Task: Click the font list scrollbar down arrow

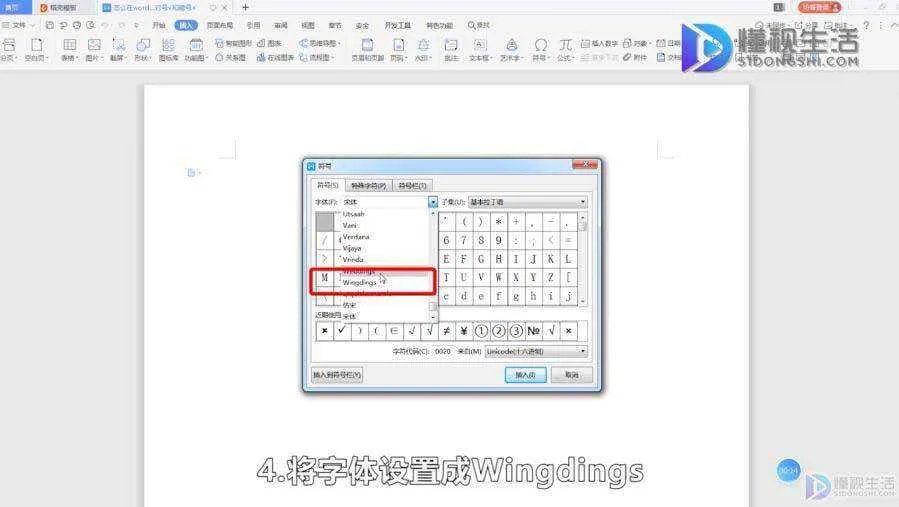Action: [433, 317]
